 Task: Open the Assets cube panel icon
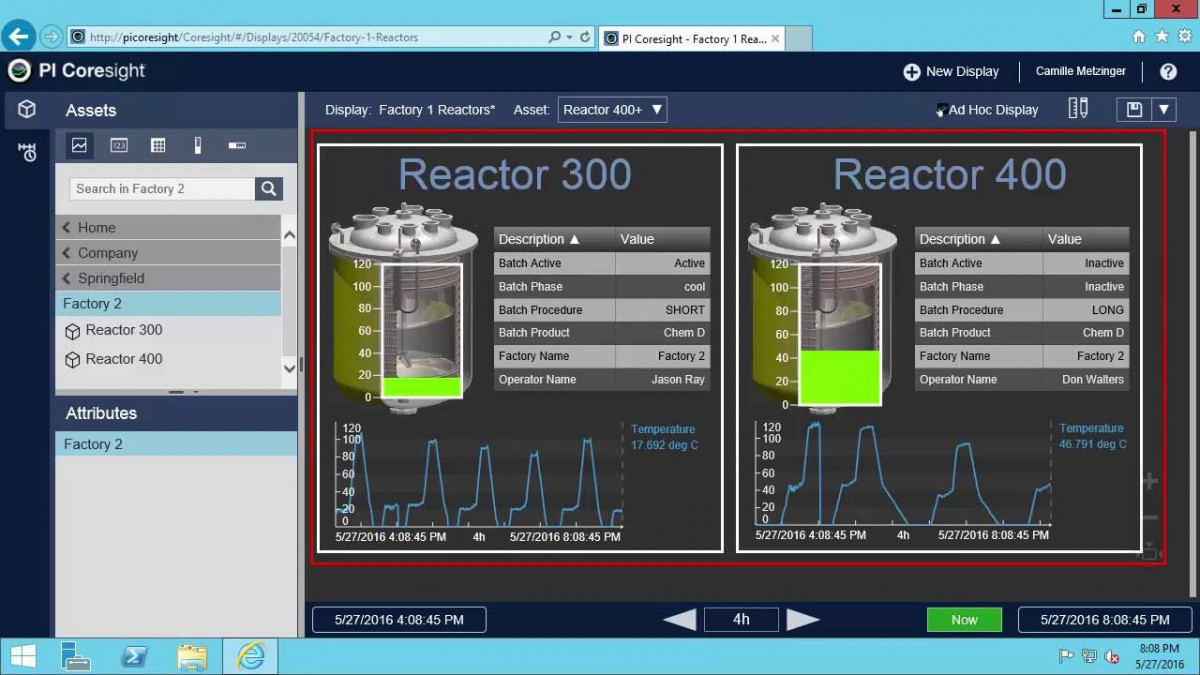pyautogui.click(x=27, y=110)
